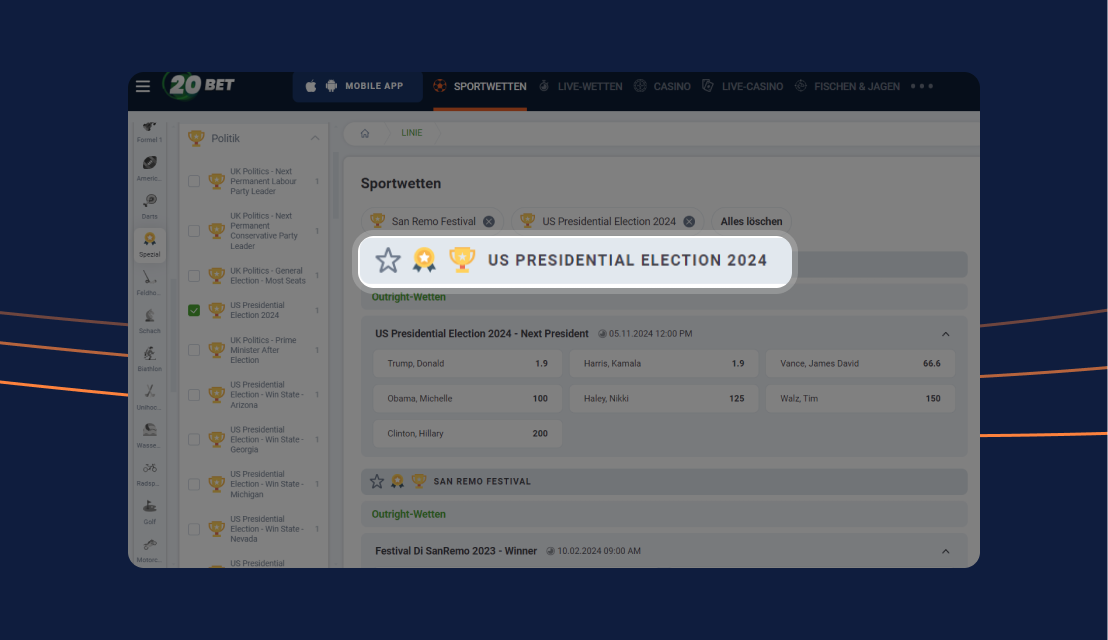The height and width of the screenshot is (640, 1108).
Task: Click the trophy icon in US Presidential Election header
Action: [x=462, y=260]
